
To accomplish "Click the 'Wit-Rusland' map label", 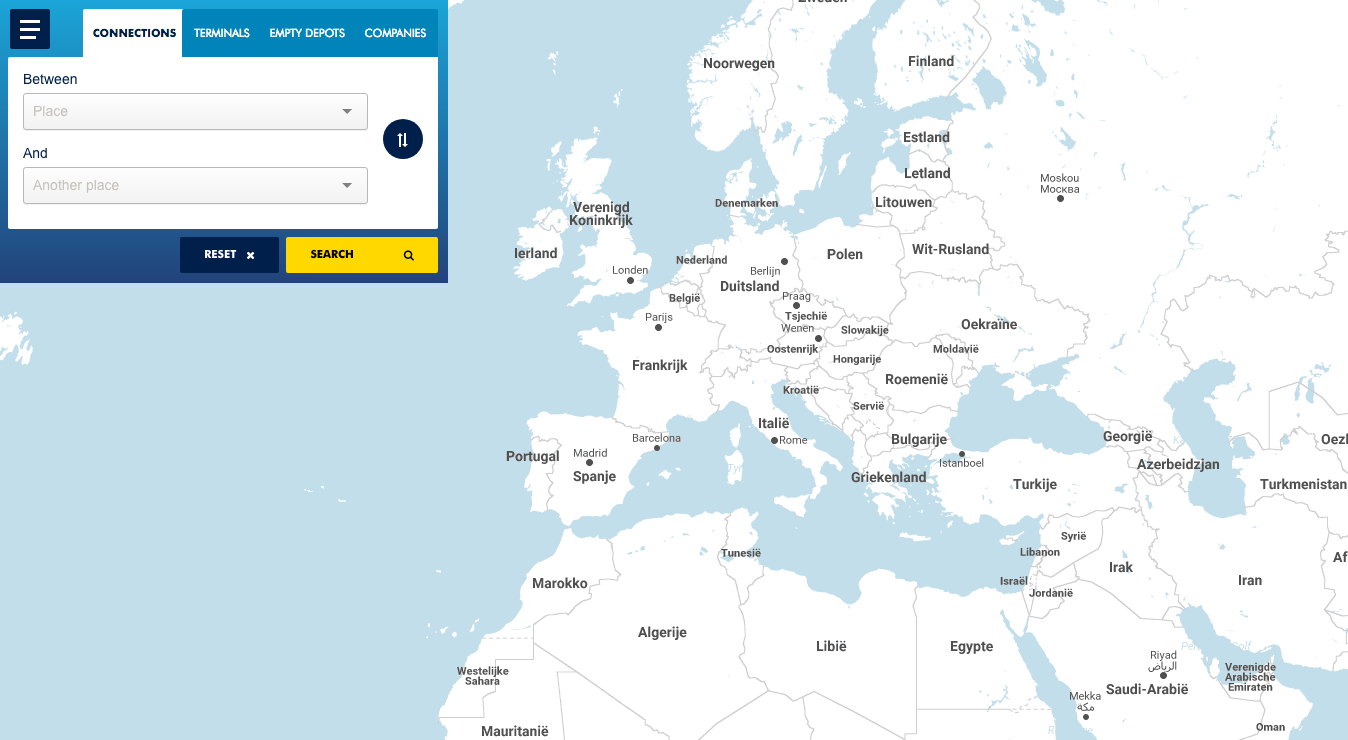I will (950, 250).
